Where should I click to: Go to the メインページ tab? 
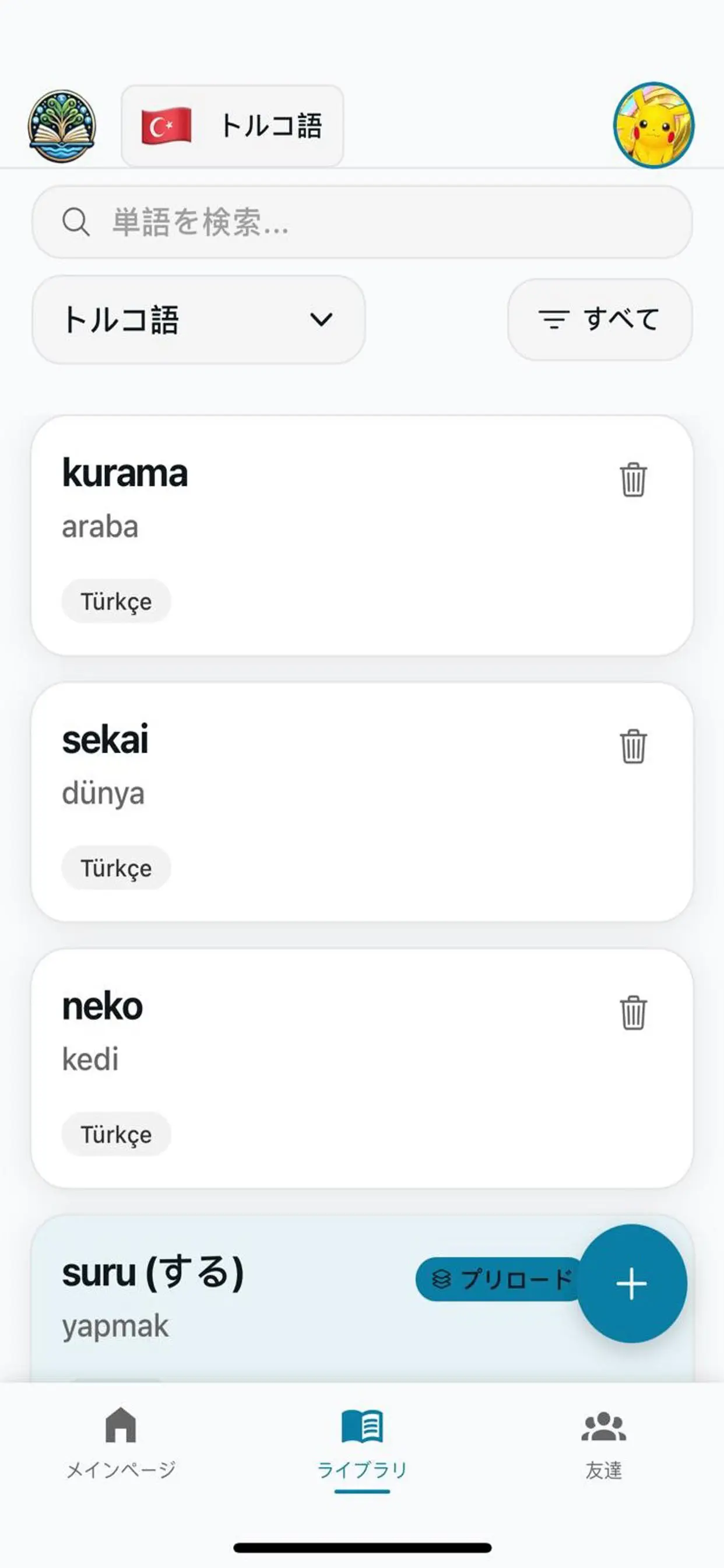coord(121,1444)
